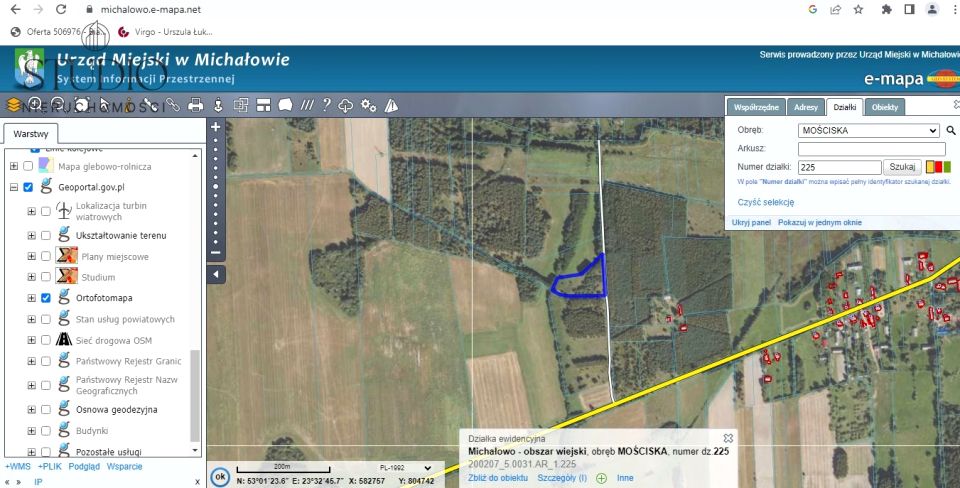
Task: Zoom in map with the plus button
Action: tap(216, 127)
